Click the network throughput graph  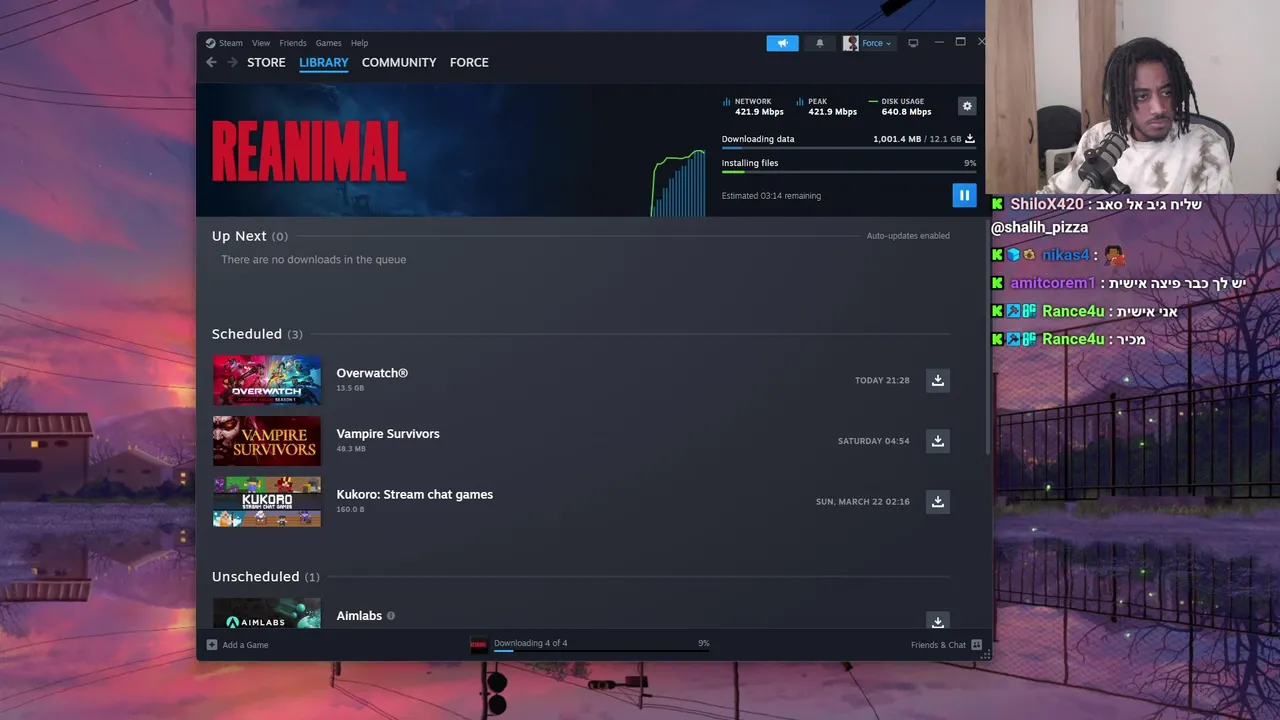pyautogui.click(x=679, y=183)
